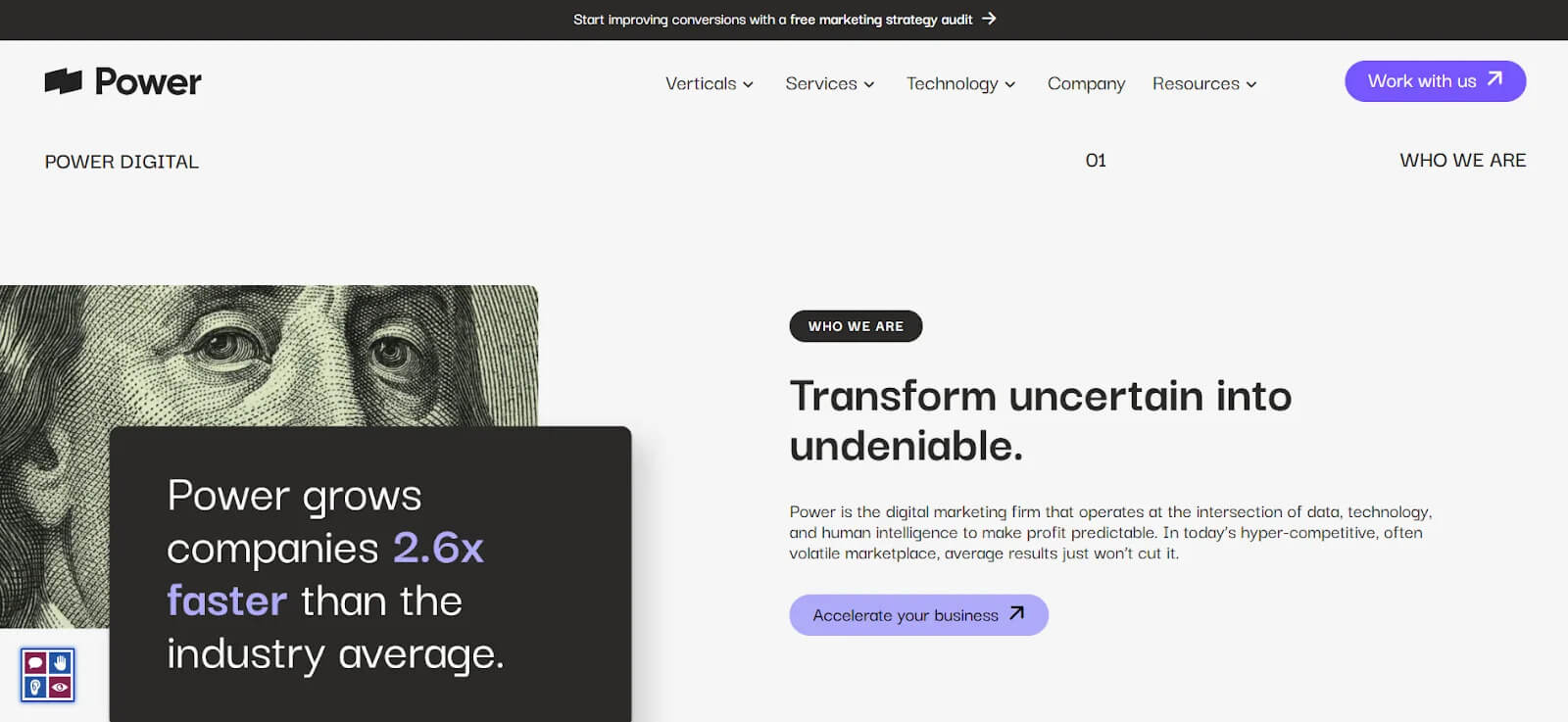This screenshot has height=722, width=1568.
Task: Open the Services navigation menu label
Action: 820,83
